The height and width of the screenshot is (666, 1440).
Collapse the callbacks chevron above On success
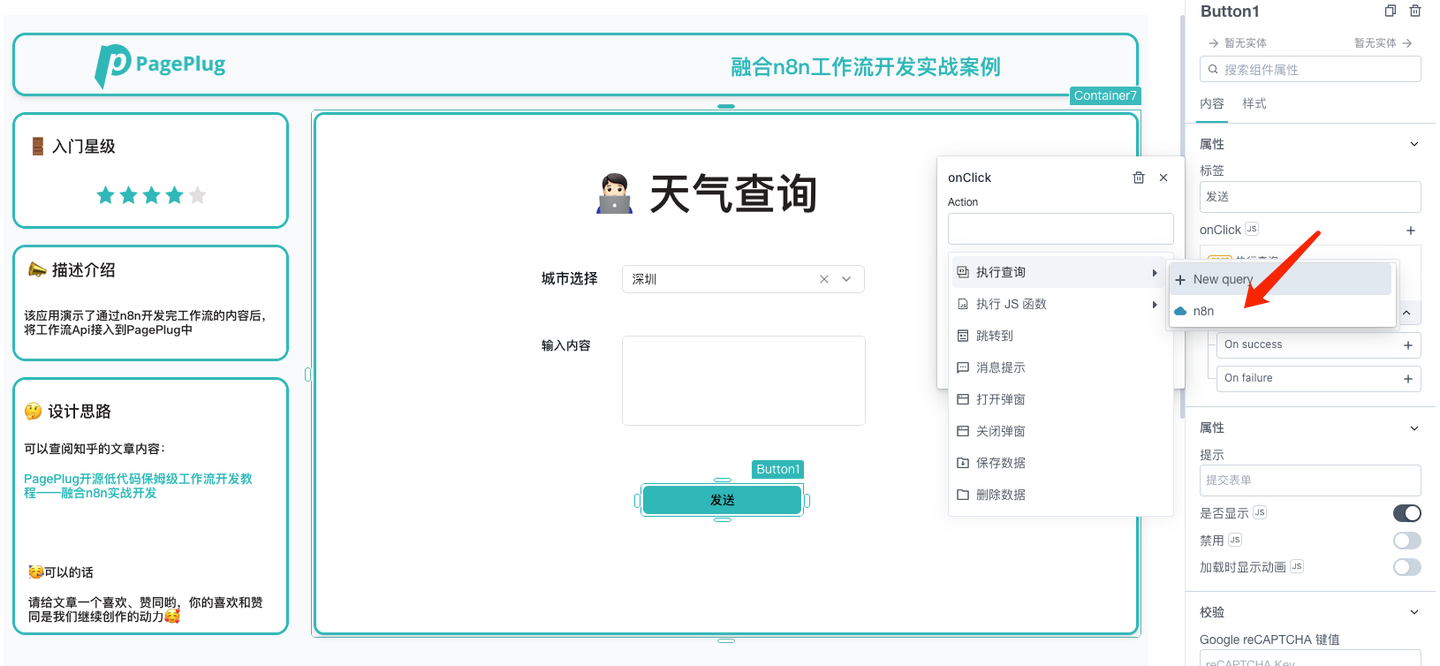coord(1406,314)
